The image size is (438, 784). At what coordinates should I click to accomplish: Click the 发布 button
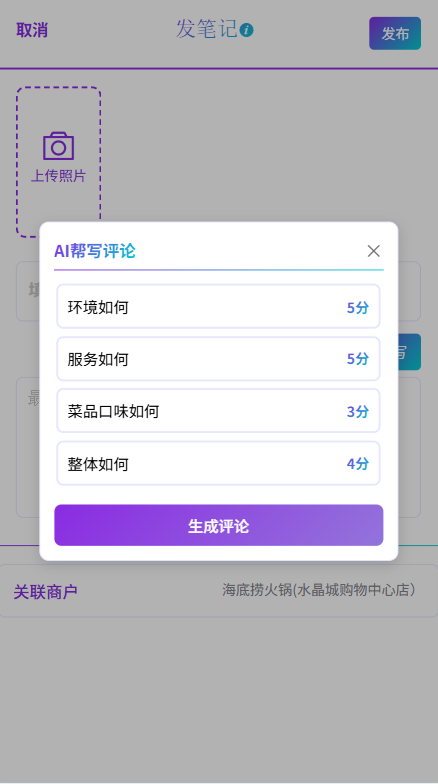pos(395,34)
